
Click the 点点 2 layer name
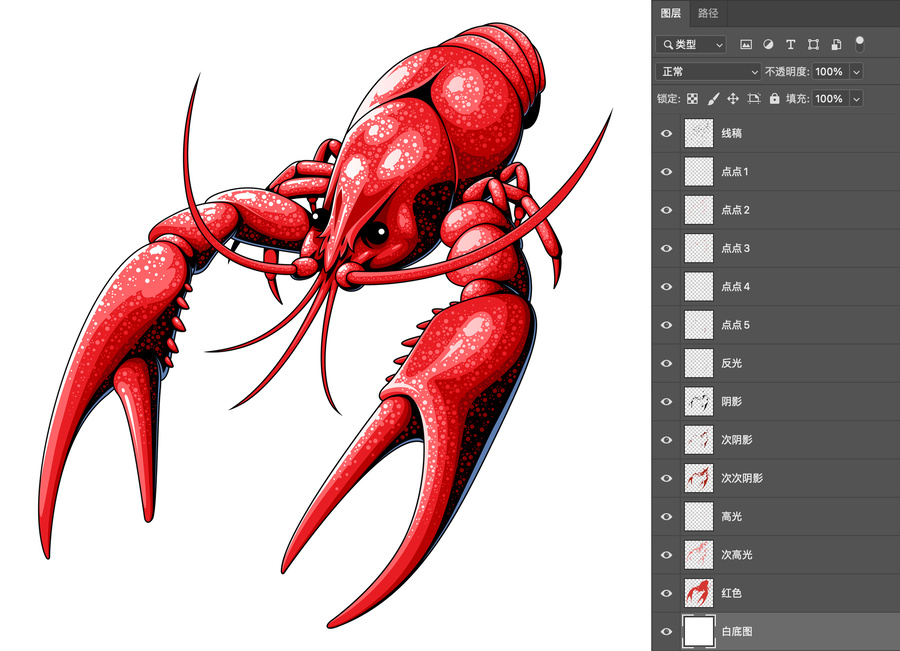(735, 210)
